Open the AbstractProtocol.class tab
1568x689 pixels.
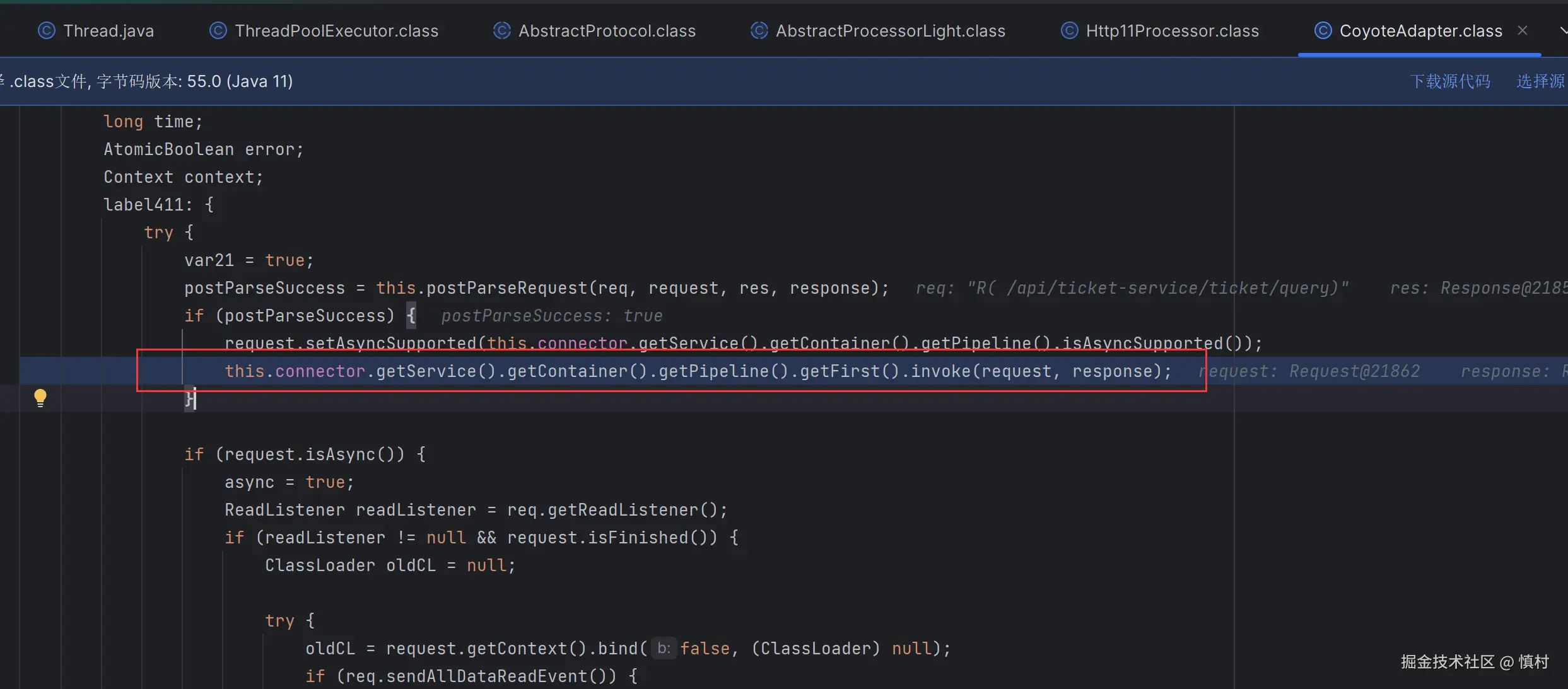pos(607,31)
